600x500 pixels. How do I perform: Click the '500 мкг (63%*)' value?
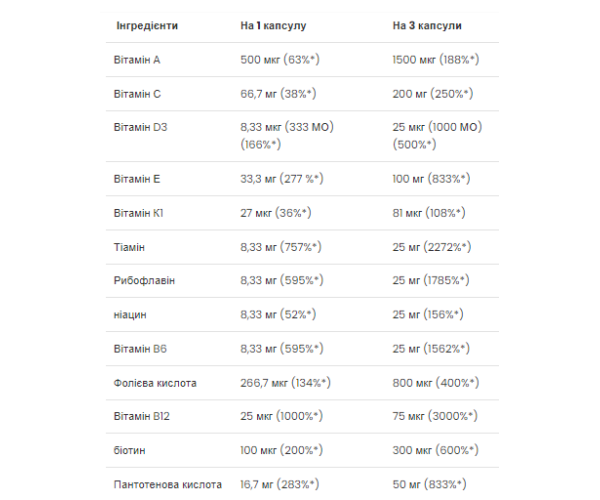pyautogui.click(x=279, y=59)
